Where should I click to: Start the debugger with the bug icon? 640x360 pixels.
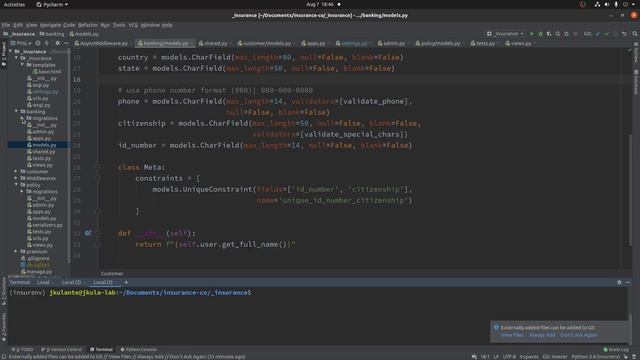(x=540, y=34)
